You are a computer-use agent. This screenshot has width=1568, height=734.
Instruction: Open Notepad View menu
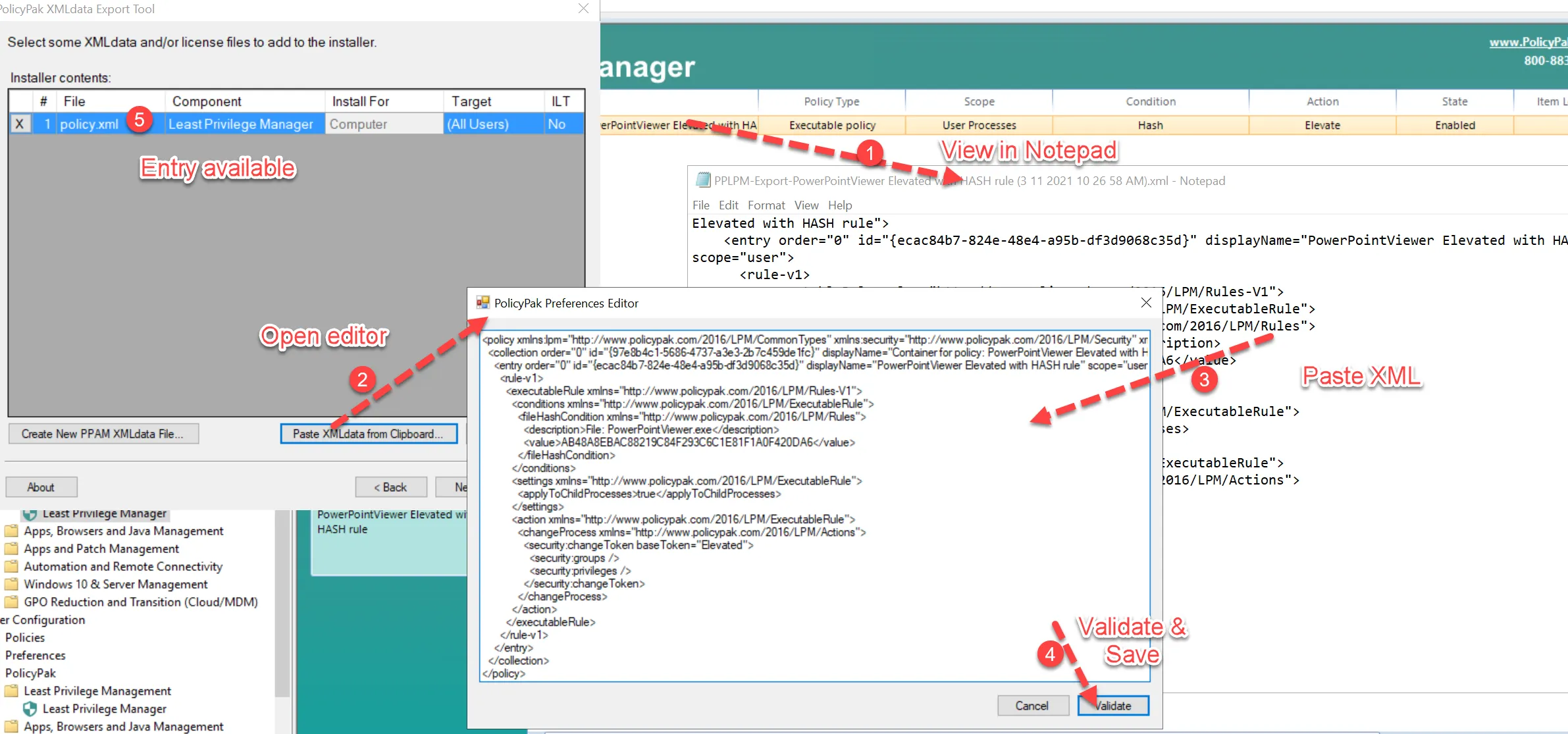click(x=806, y=205)
